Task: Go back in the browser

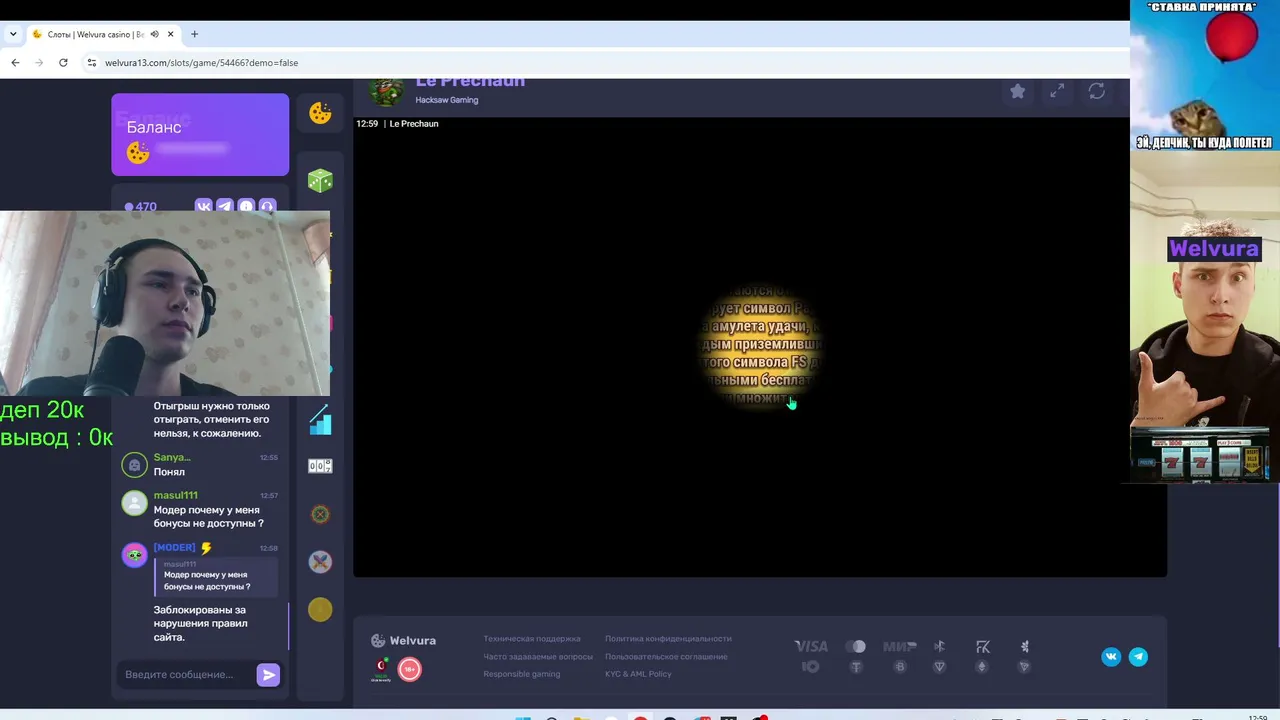Action: [x=15, y=62]
